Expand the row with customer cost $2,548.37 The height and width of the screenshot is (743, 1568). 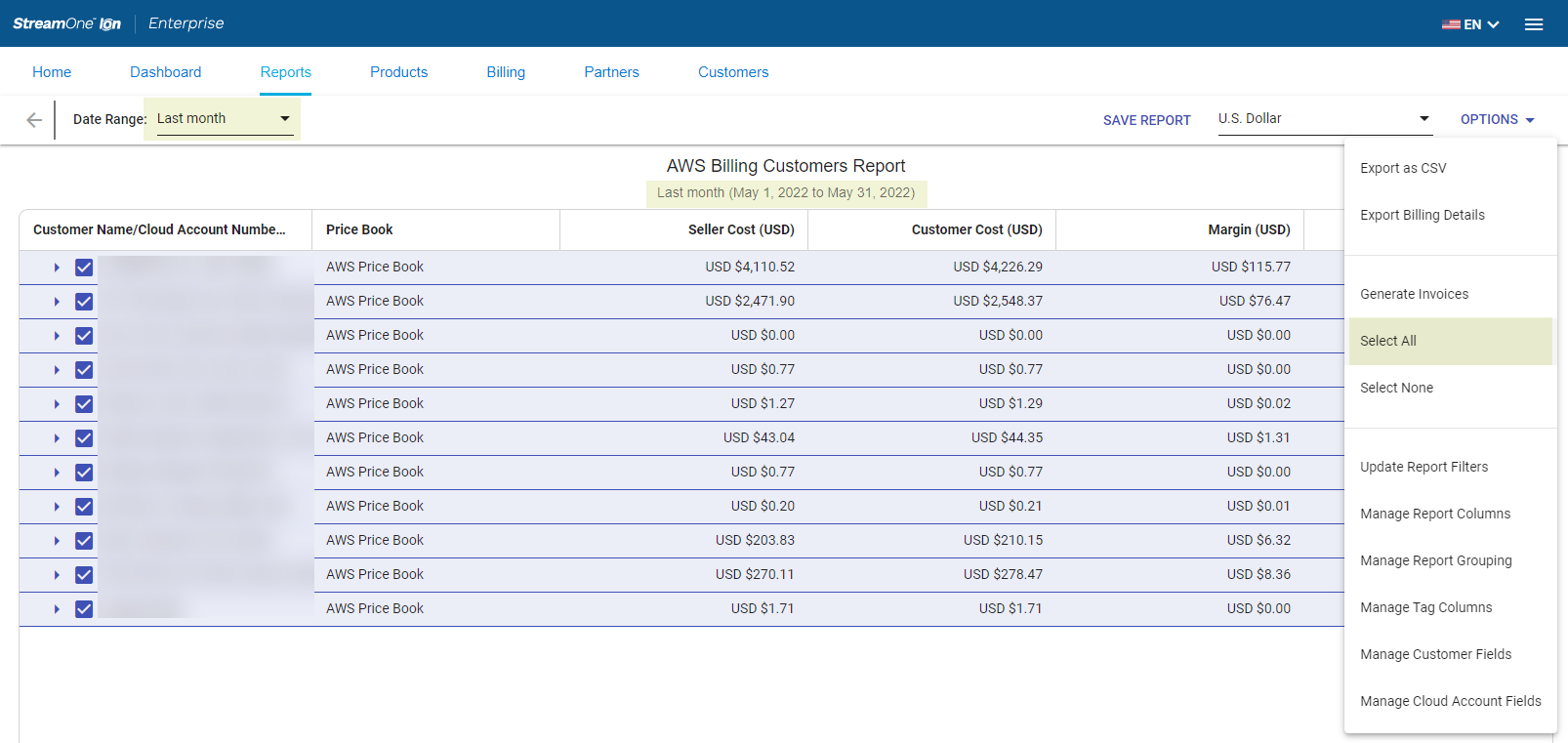57,302
